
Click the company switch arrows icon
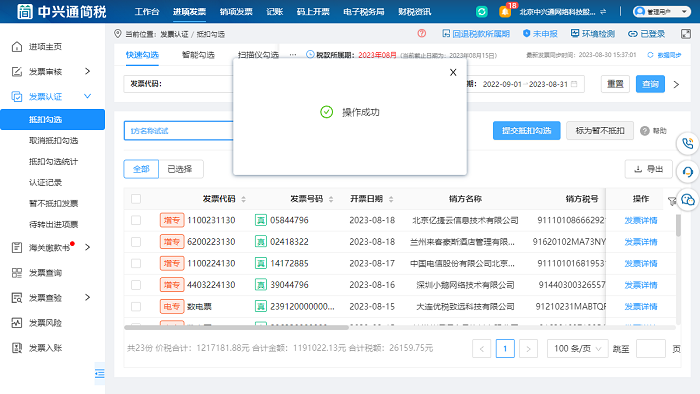point(603,12)
